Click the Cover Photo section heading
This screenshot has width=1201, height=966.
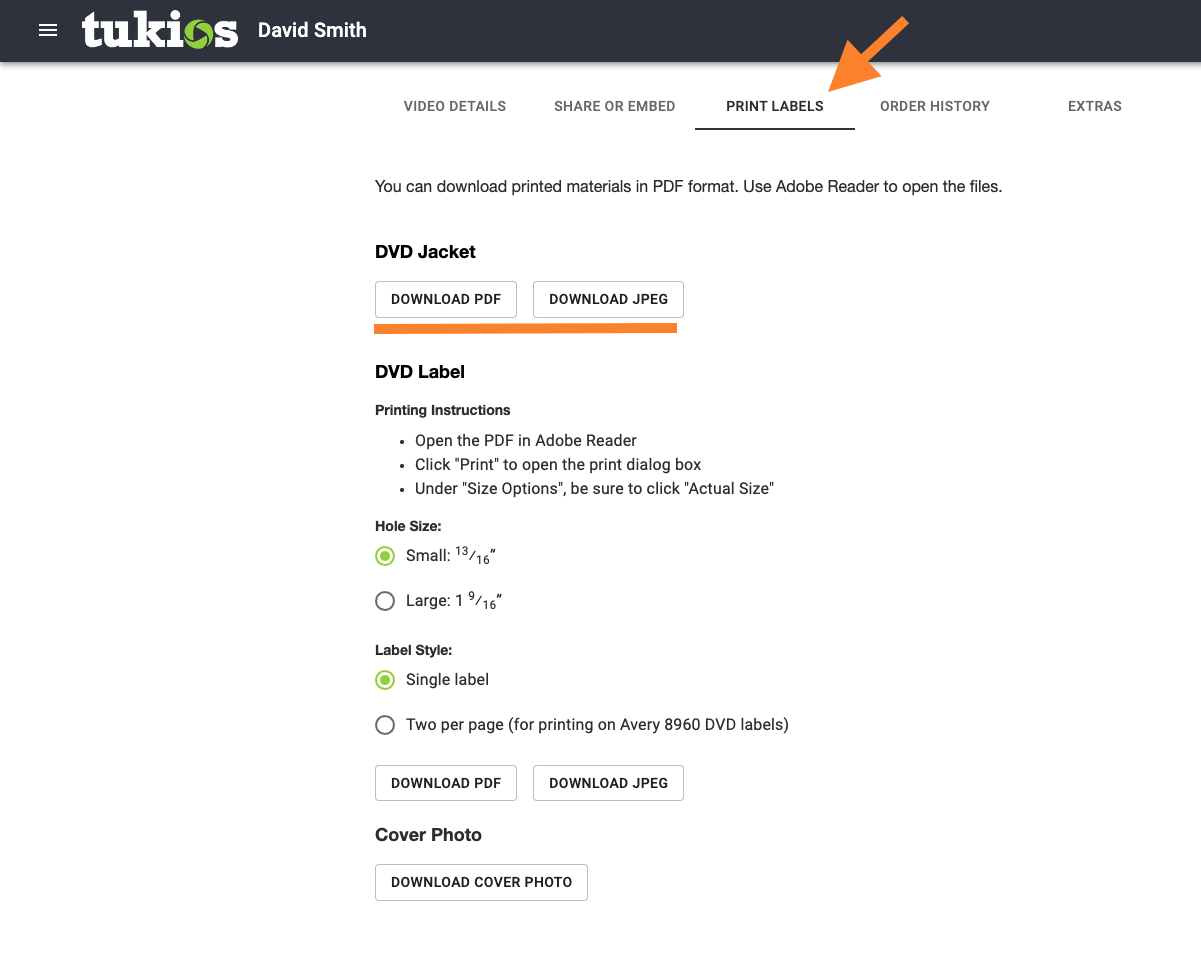[428, 835]
